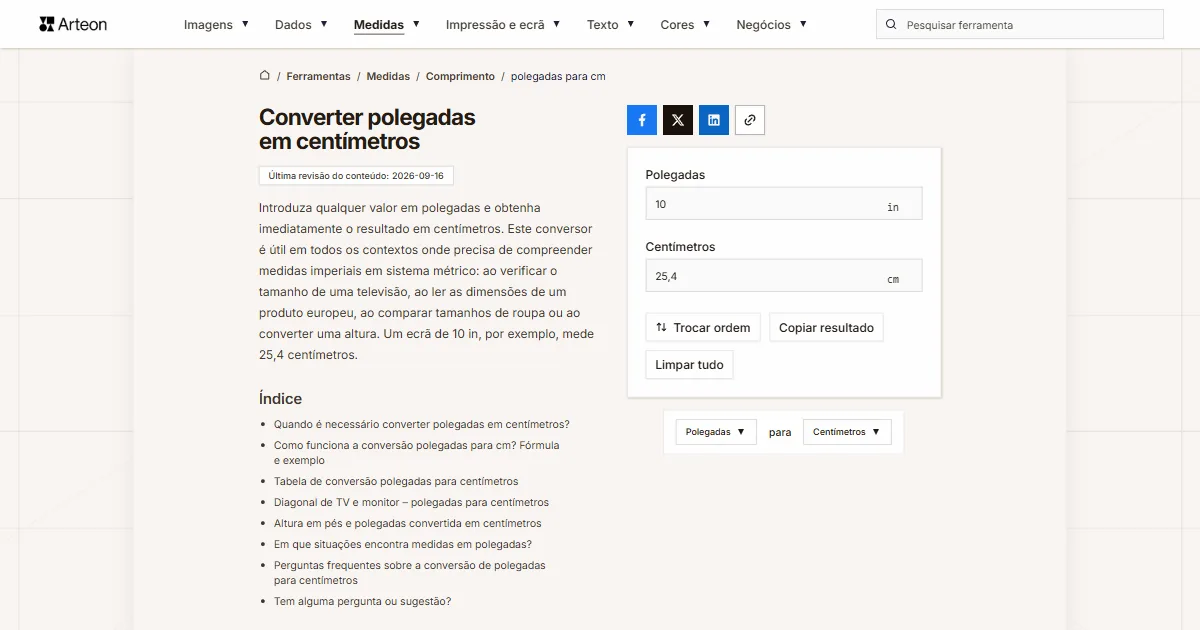Open 'Altura em pés e polegadas' link
The image size is (1200, 630).
[x=408, y=523]
